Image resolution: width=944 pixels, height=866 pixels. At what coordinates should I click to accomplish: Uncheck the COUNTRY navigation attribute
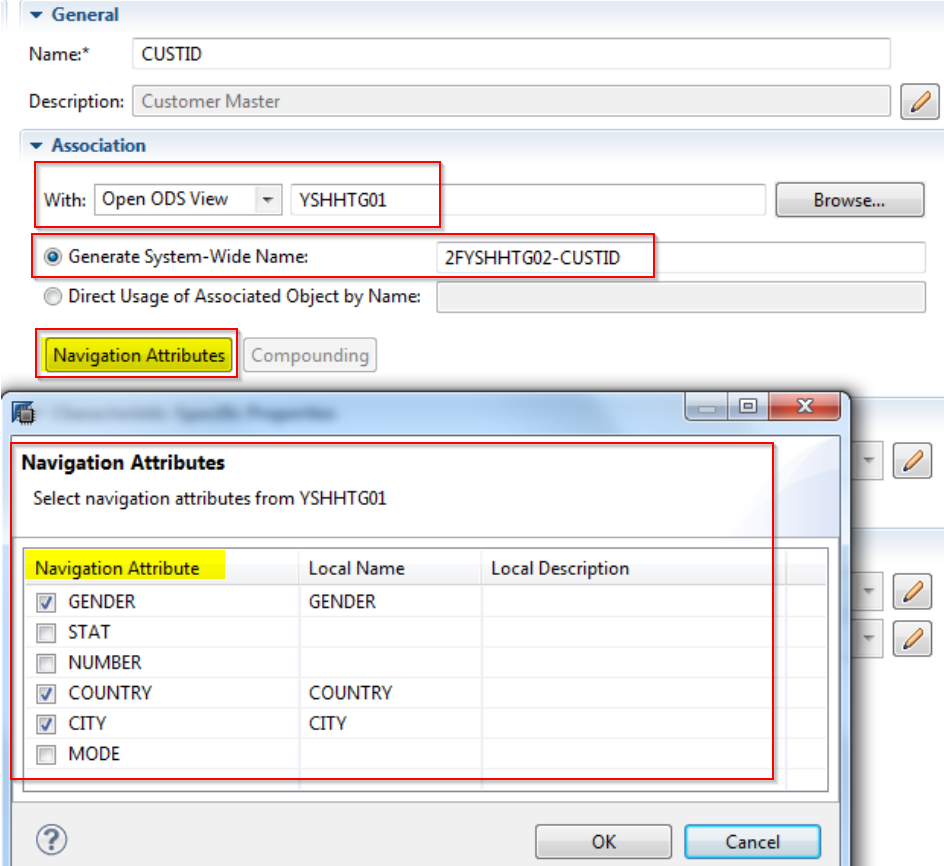click(x=46, y=694)
